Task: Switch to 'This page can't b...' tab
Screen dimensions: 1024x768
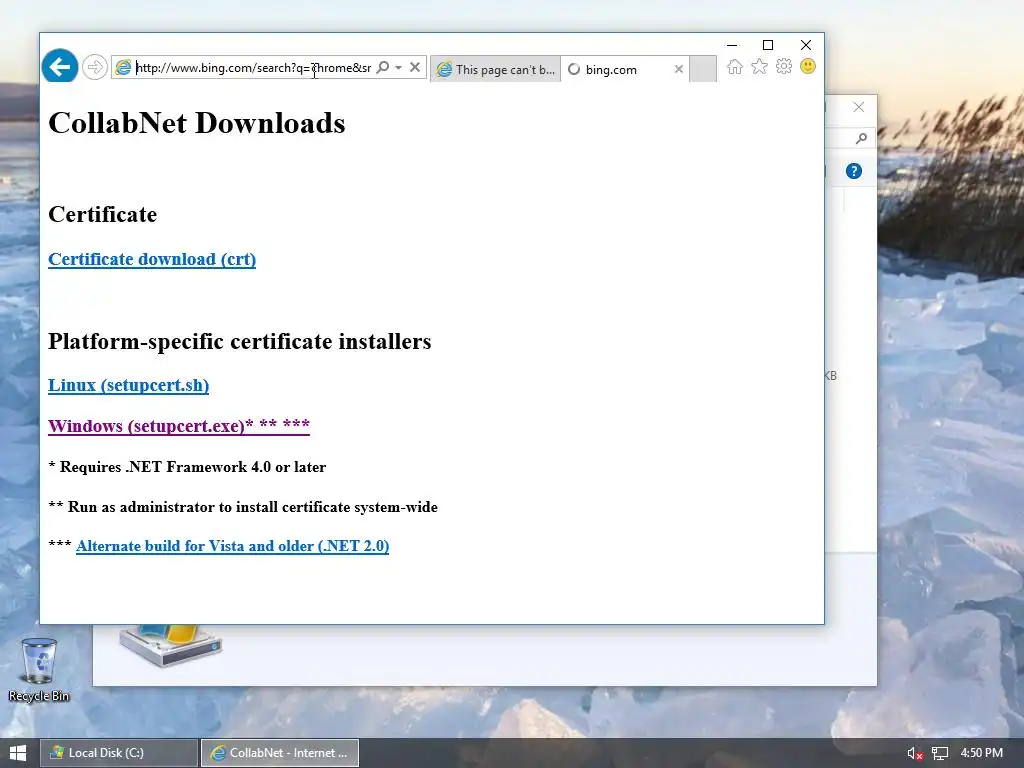Action: click(x=495, y=69)
